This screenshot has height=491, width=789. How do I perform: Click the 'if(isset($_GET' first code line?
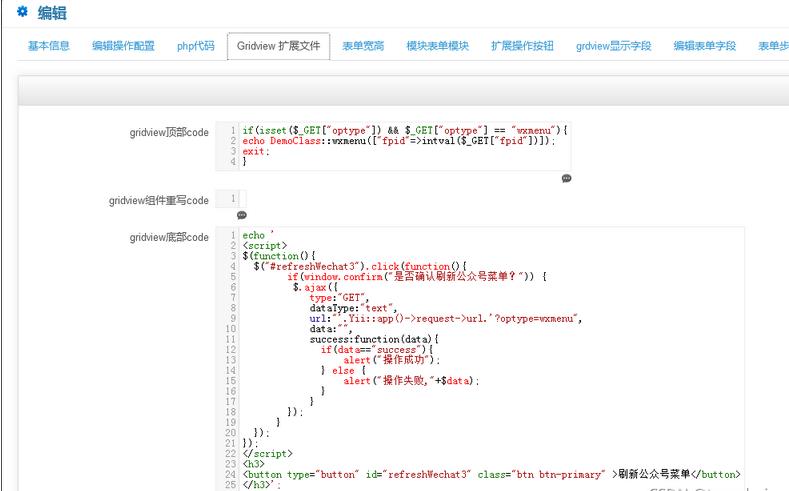coord(405,130)
